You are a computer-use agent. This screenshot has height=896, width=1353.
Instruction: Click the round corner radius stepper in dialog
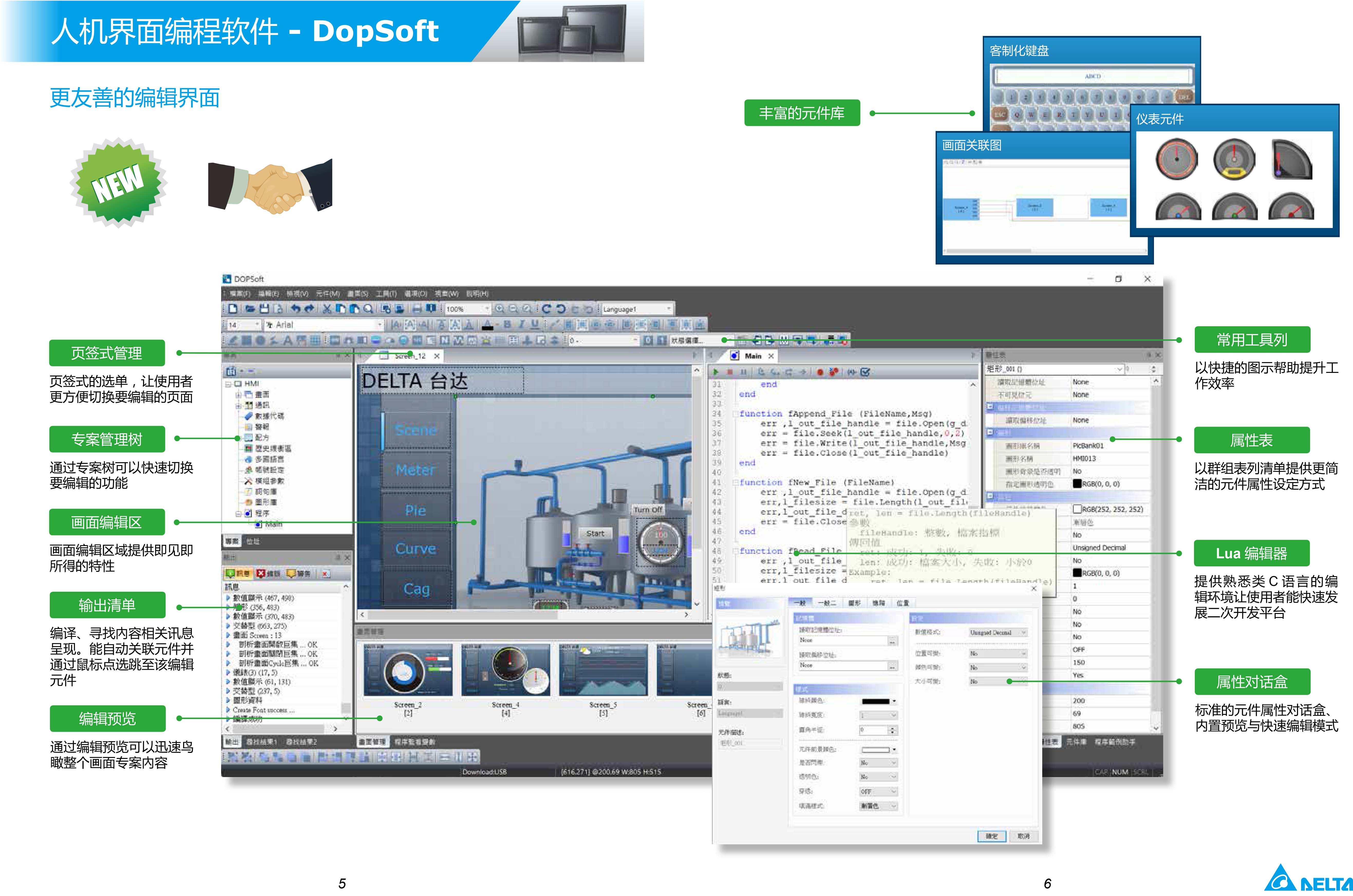pos(892,730)
